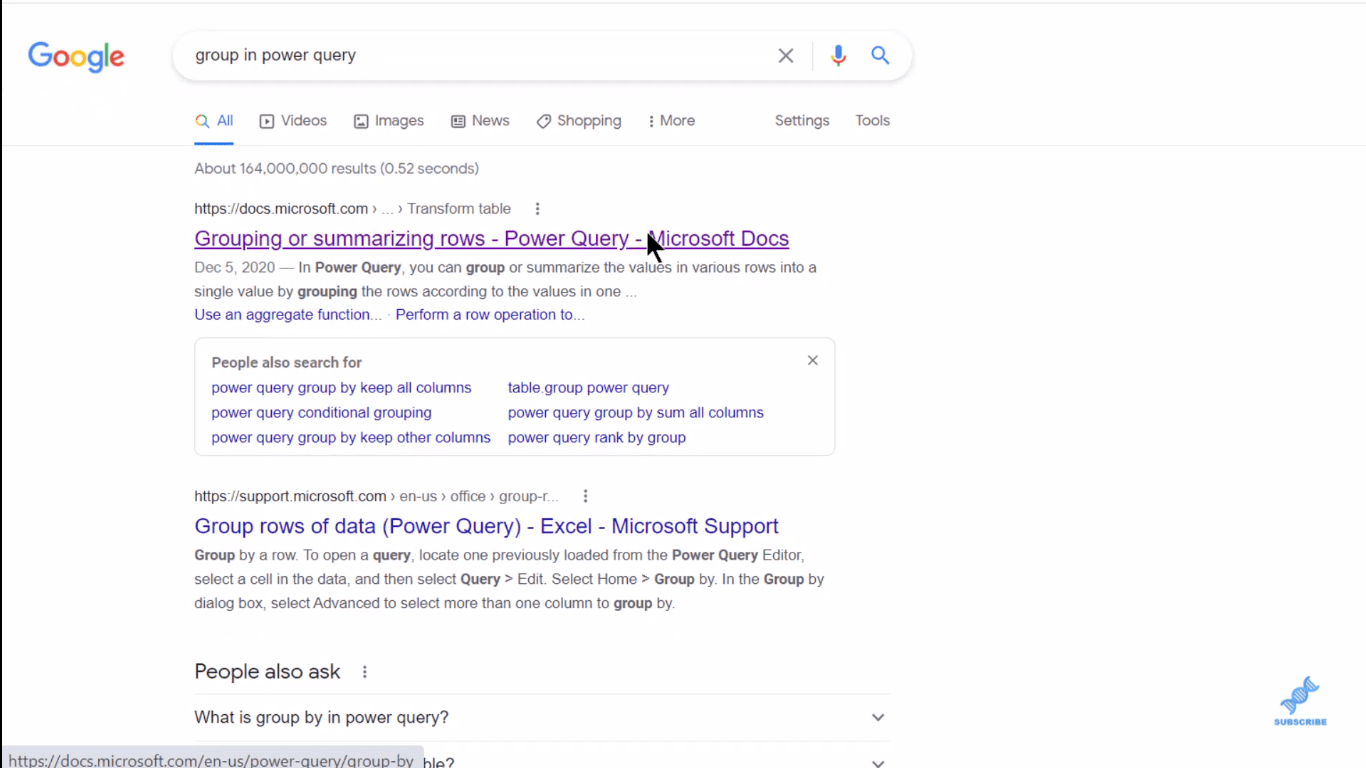Open search Settings
The image size is (1366, 768).
802,121
